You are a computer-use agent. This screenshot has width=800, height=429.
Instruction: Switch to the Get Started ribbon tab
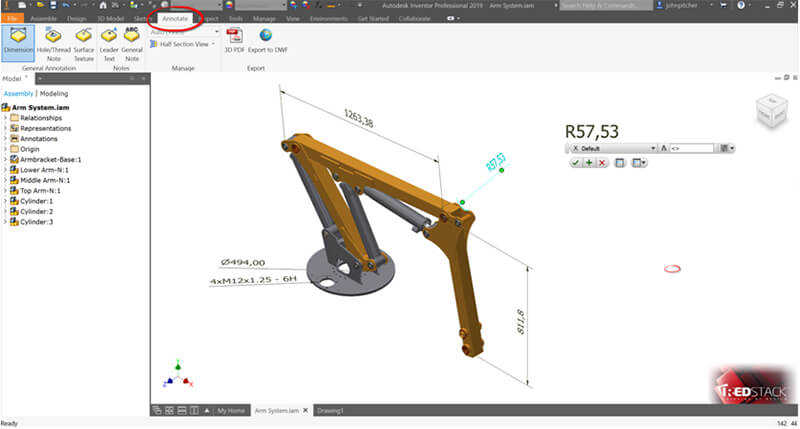tap(373, 18)
